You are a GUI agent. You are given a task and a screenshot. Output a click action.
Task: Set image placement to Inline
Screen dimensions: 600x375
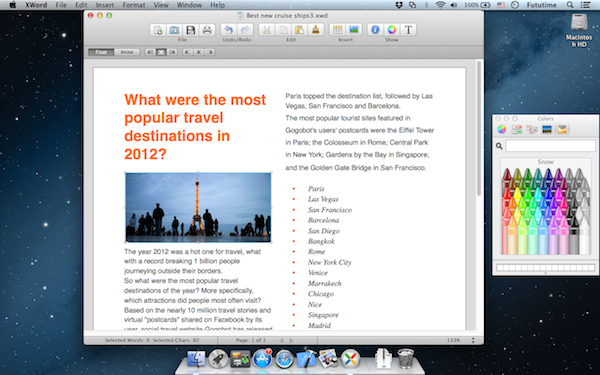tap(127, 52)
